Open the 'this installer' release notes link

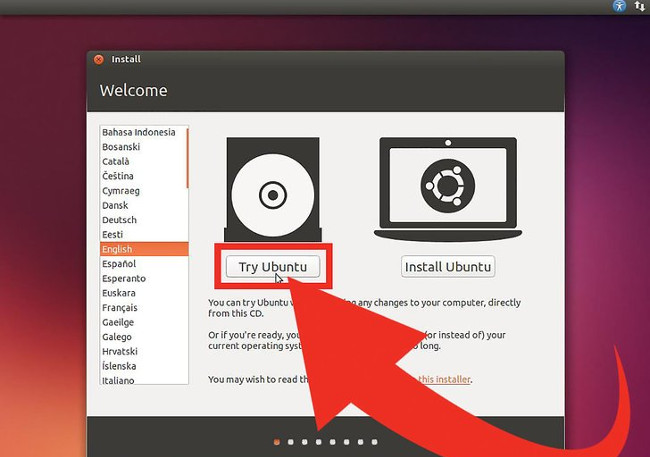[x=444, y=379]
